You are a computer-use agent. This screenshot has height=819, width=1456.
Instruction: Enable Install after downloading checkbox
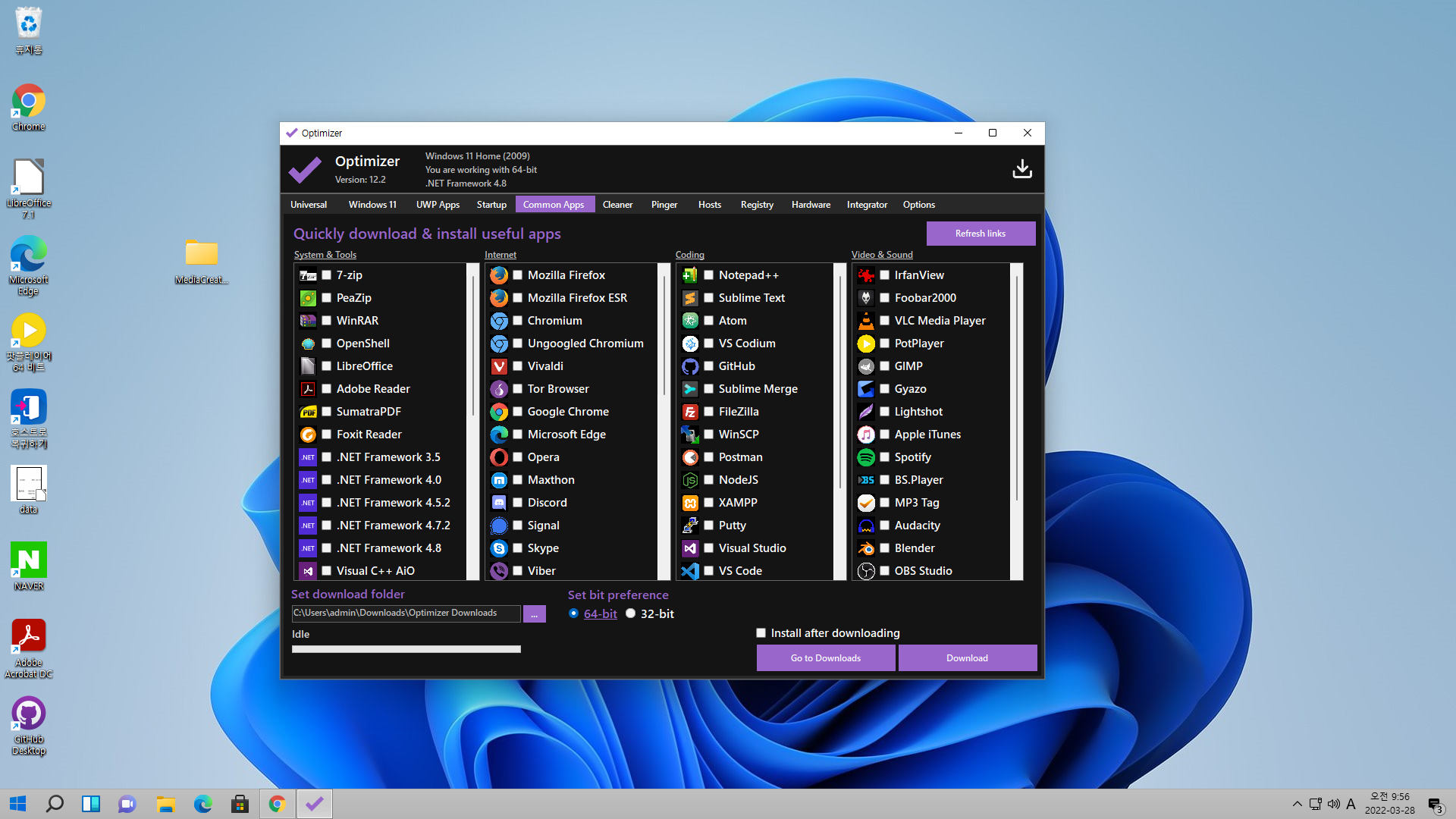[x=761, y=633]
